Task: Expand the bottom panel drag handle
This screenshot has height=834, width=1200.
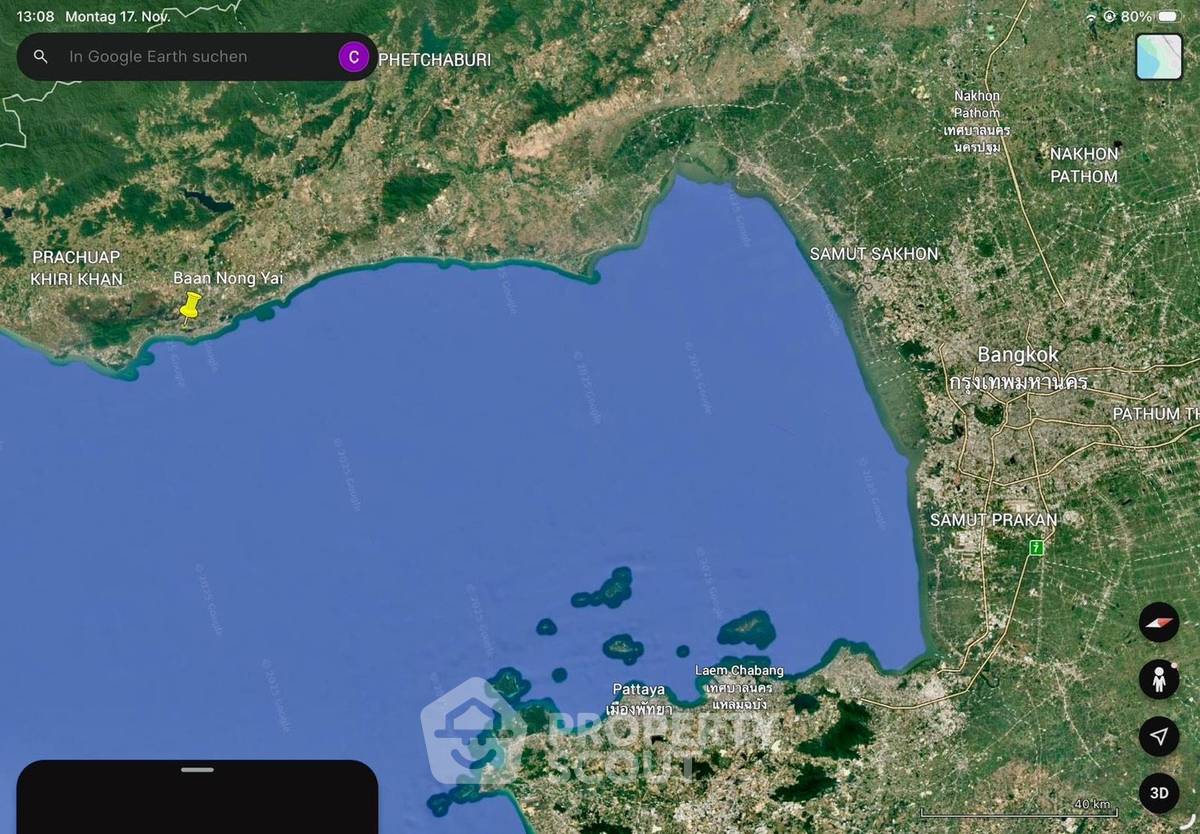Action: tap(198, 770)
